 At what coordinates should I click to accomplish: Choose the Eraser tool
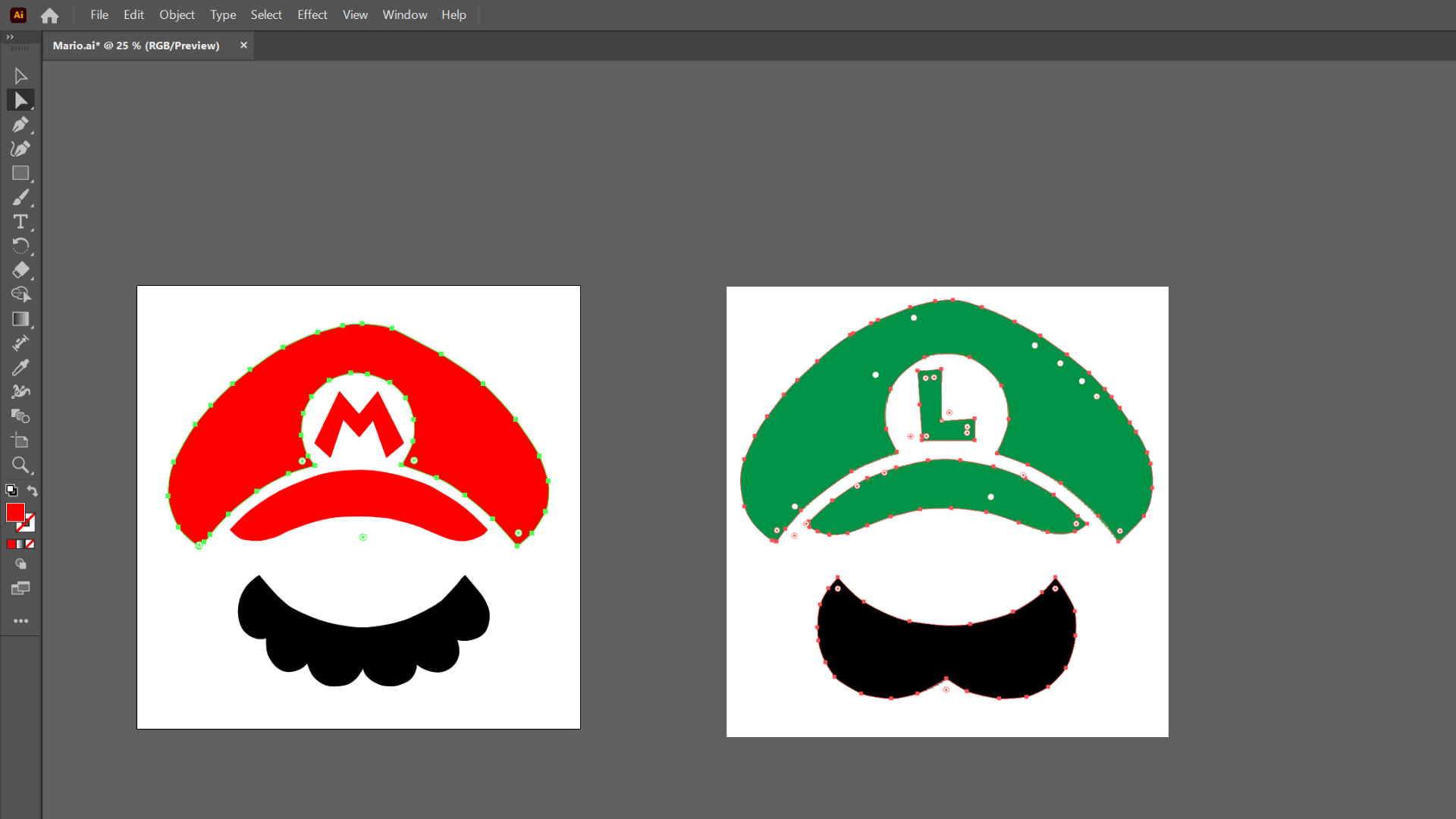click(x=20, y=270)
